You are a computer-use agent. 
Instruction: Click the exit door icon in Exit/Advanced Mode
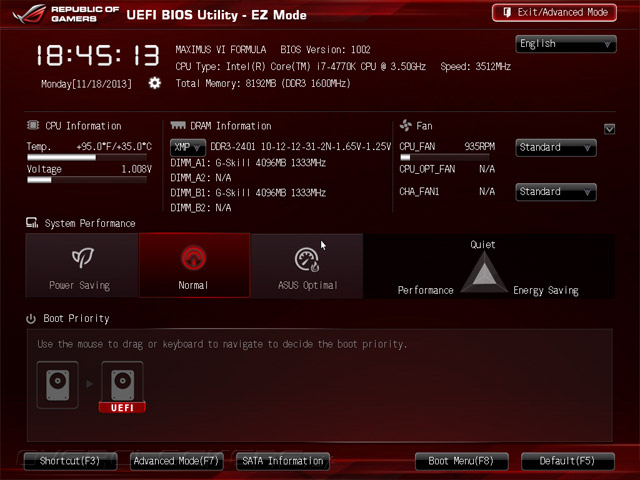(507, 12)
